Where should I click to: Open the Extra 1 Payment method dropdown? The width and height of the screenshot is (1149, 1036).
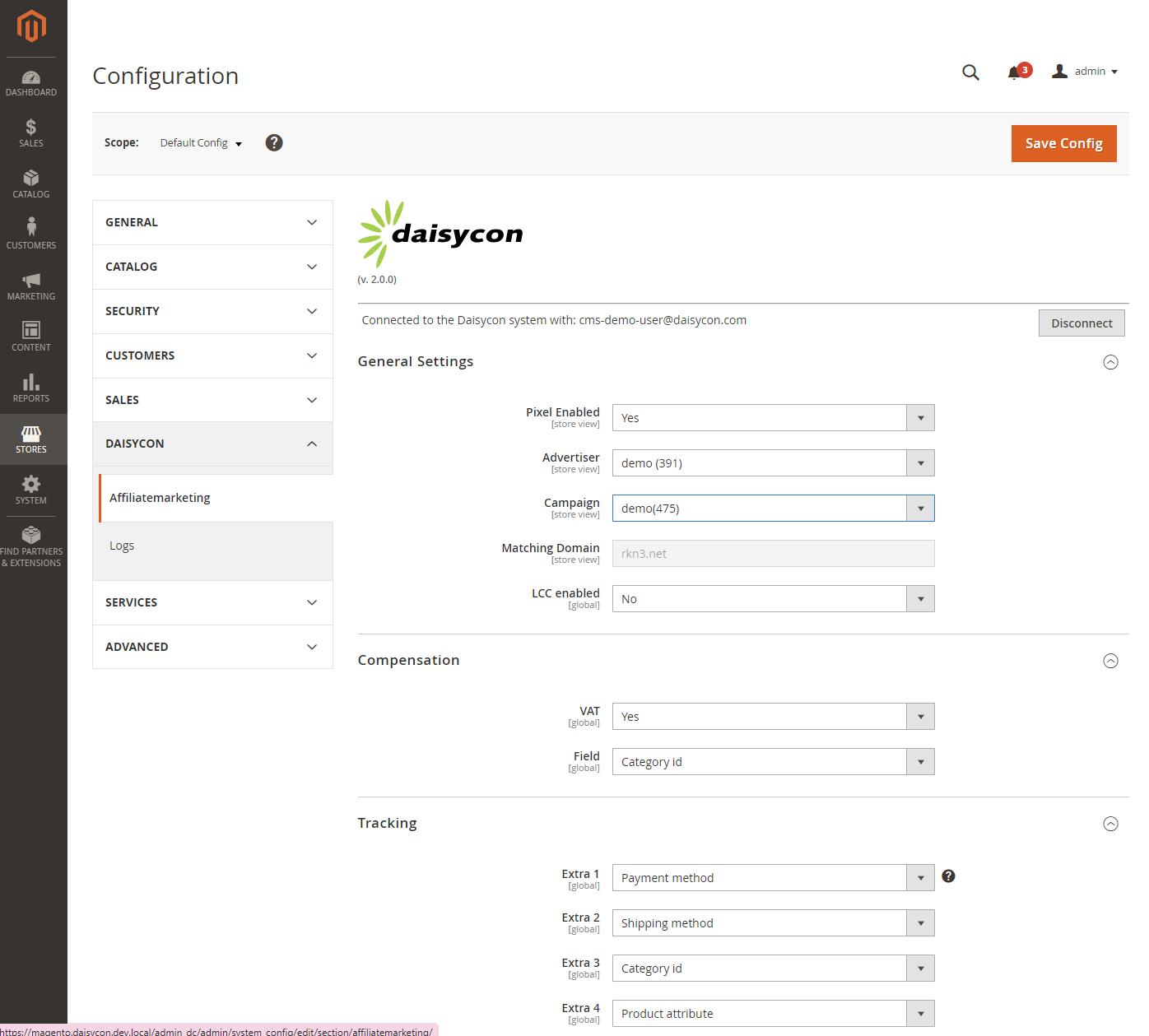774,878
